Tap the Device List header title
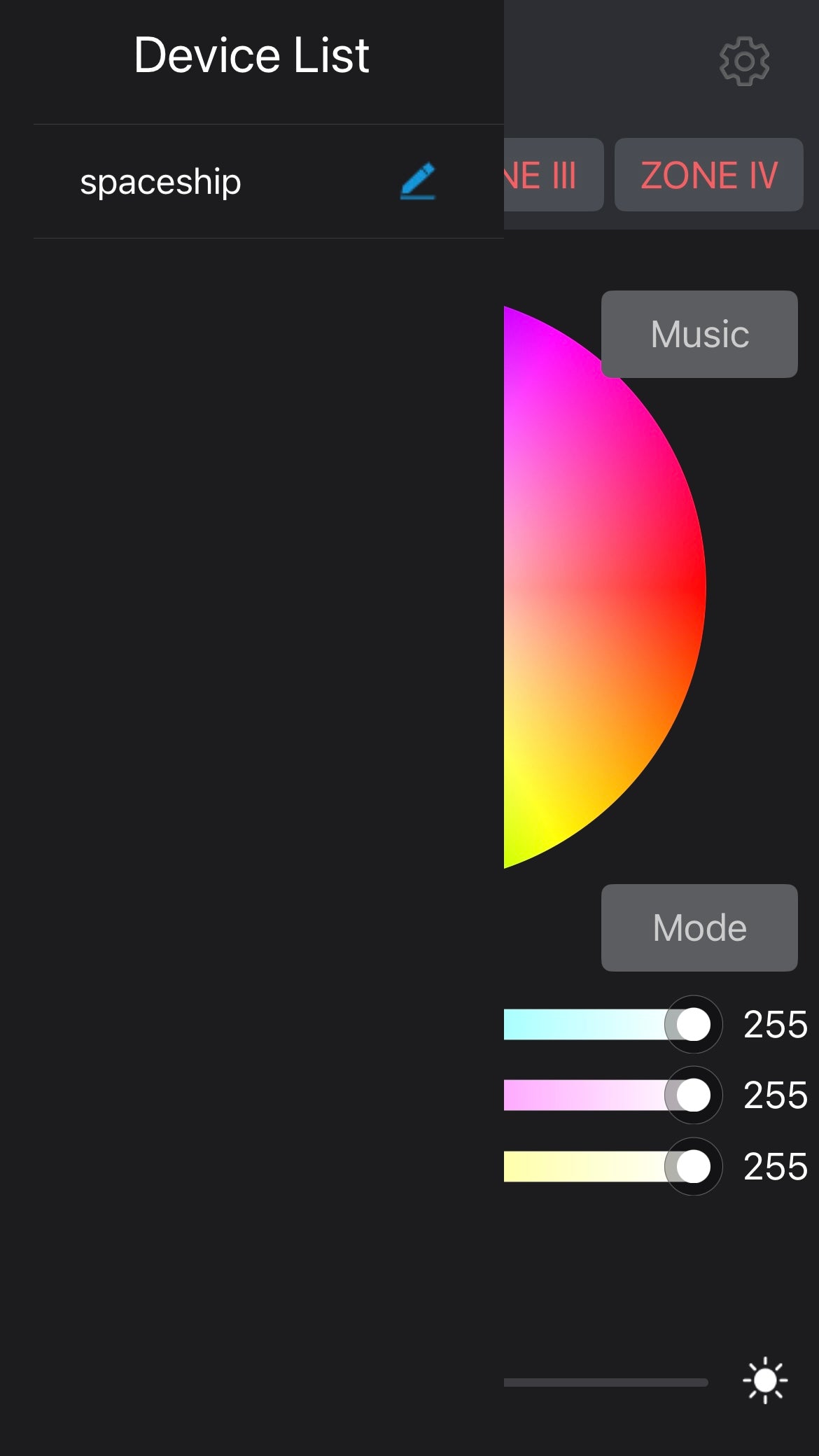The height and width of the screenshot is (1456, 819). click(251, 55)
